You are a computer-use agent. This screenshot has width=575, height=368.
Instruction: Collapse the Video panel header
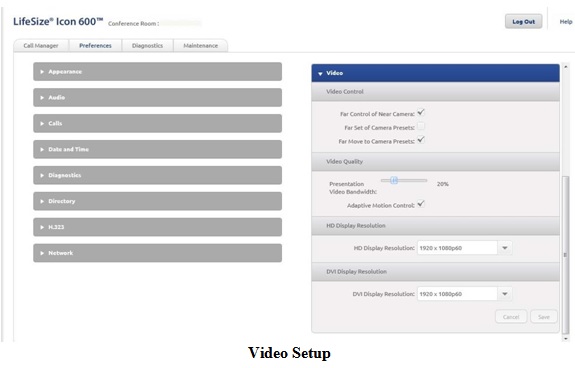tap(435, 73)
